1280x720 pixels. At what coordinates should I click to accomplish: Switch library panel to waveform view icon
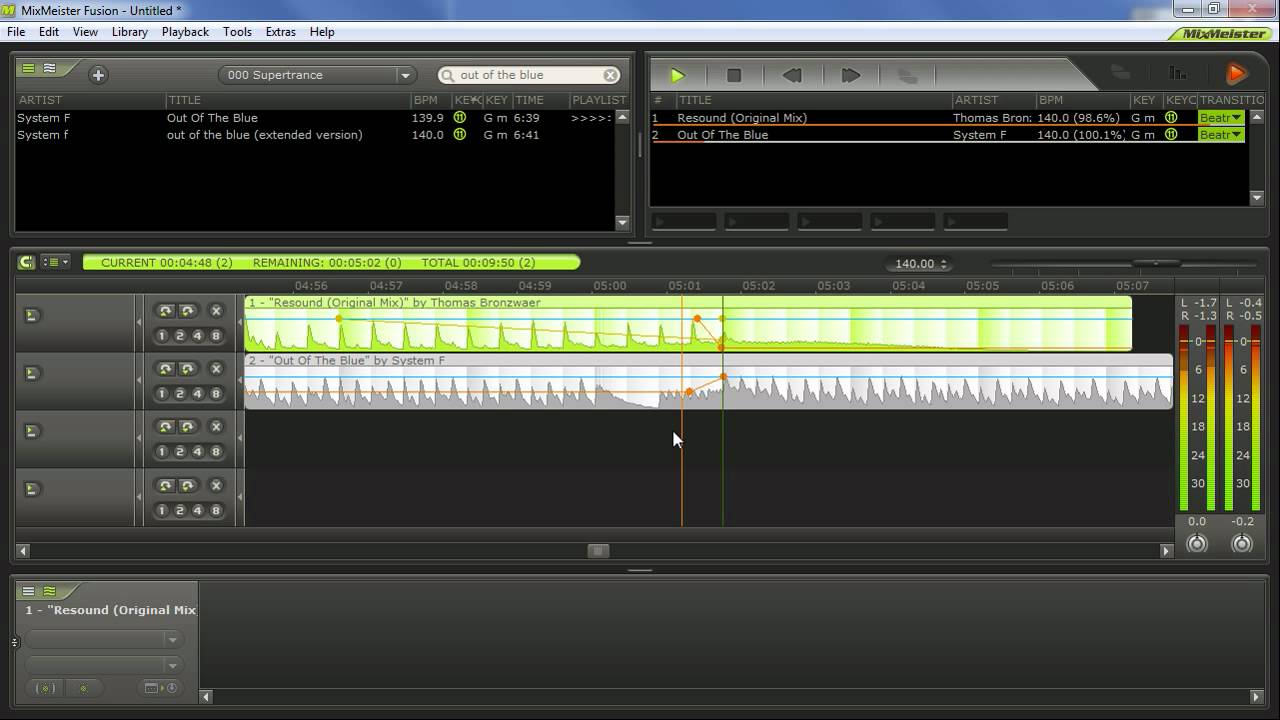pos(49,68)
